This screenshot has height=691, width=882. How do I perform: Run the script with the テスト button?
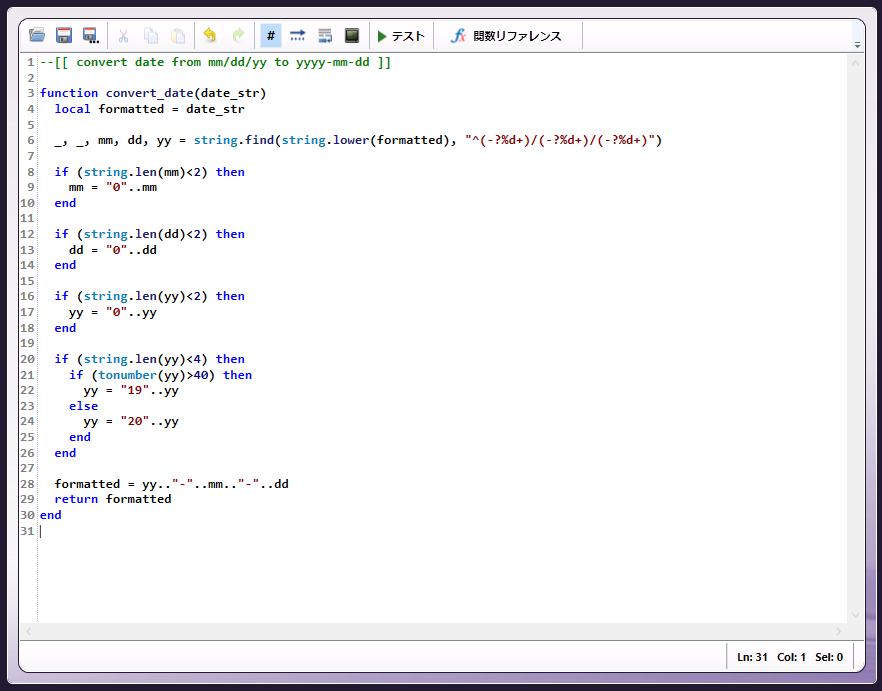coord(401,36)
